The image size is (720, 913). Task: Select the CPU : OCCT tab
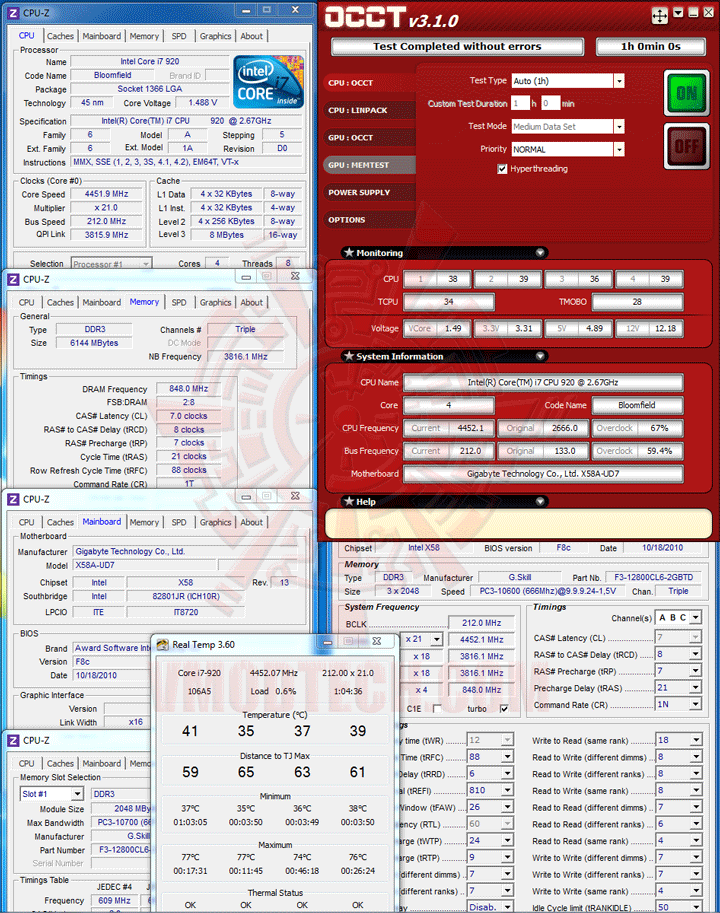click(x=369, y=83)
